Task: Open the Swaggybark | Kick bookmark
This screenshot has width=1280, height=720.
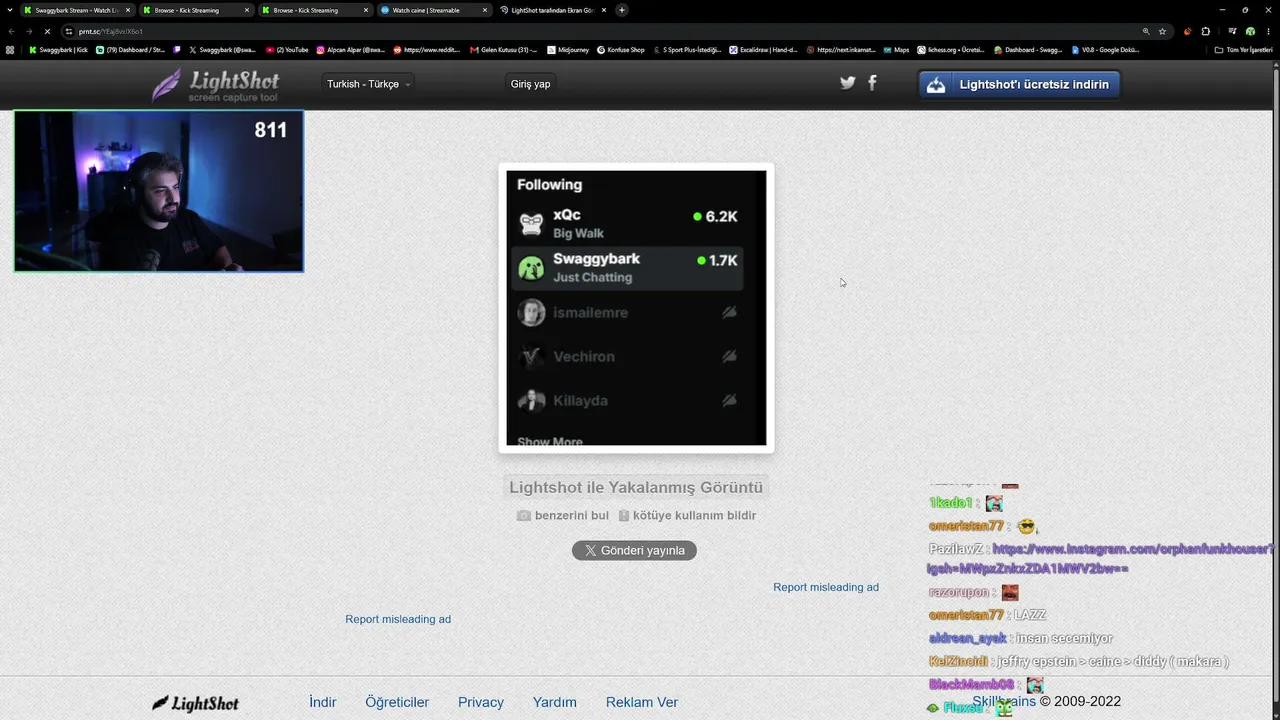Action: coord(59,50)
